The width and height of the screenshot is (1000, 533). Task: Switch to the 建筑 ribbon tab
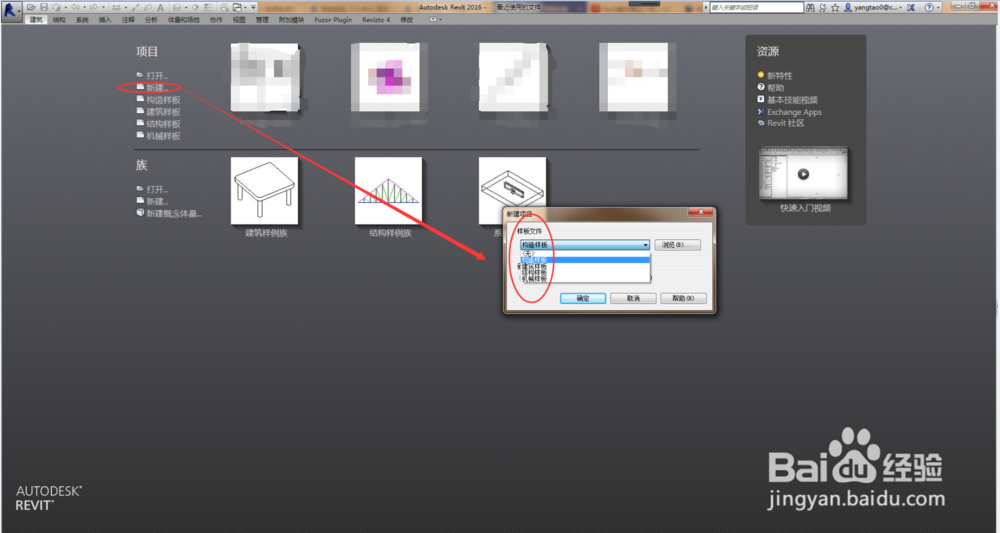click(36, 20)
